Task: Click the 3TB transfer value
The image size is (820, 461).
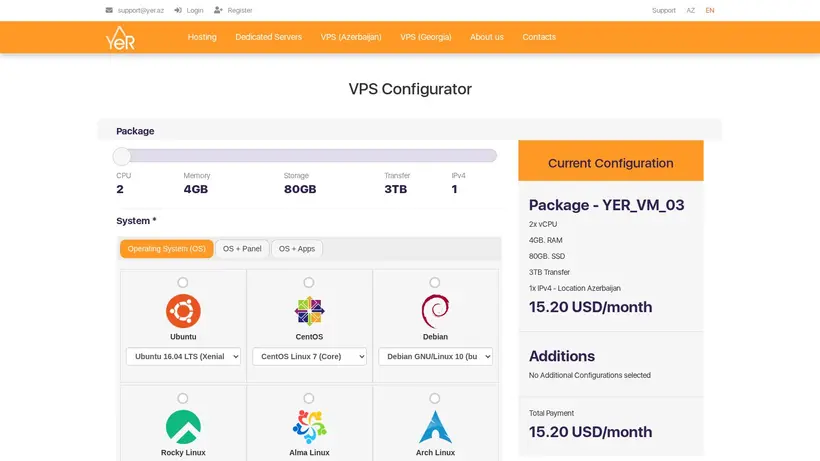Action: coord(395,189)
